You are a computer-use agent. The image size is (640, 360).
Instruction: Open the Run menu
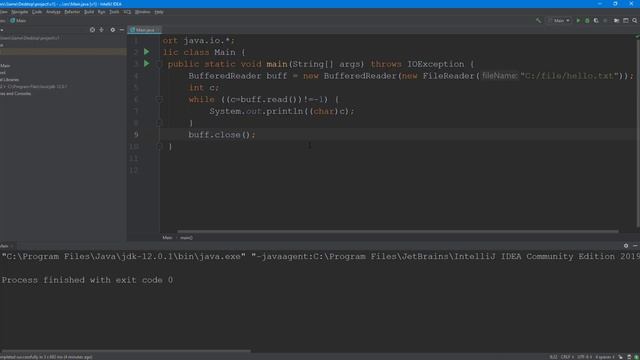(x=102, y=12)
